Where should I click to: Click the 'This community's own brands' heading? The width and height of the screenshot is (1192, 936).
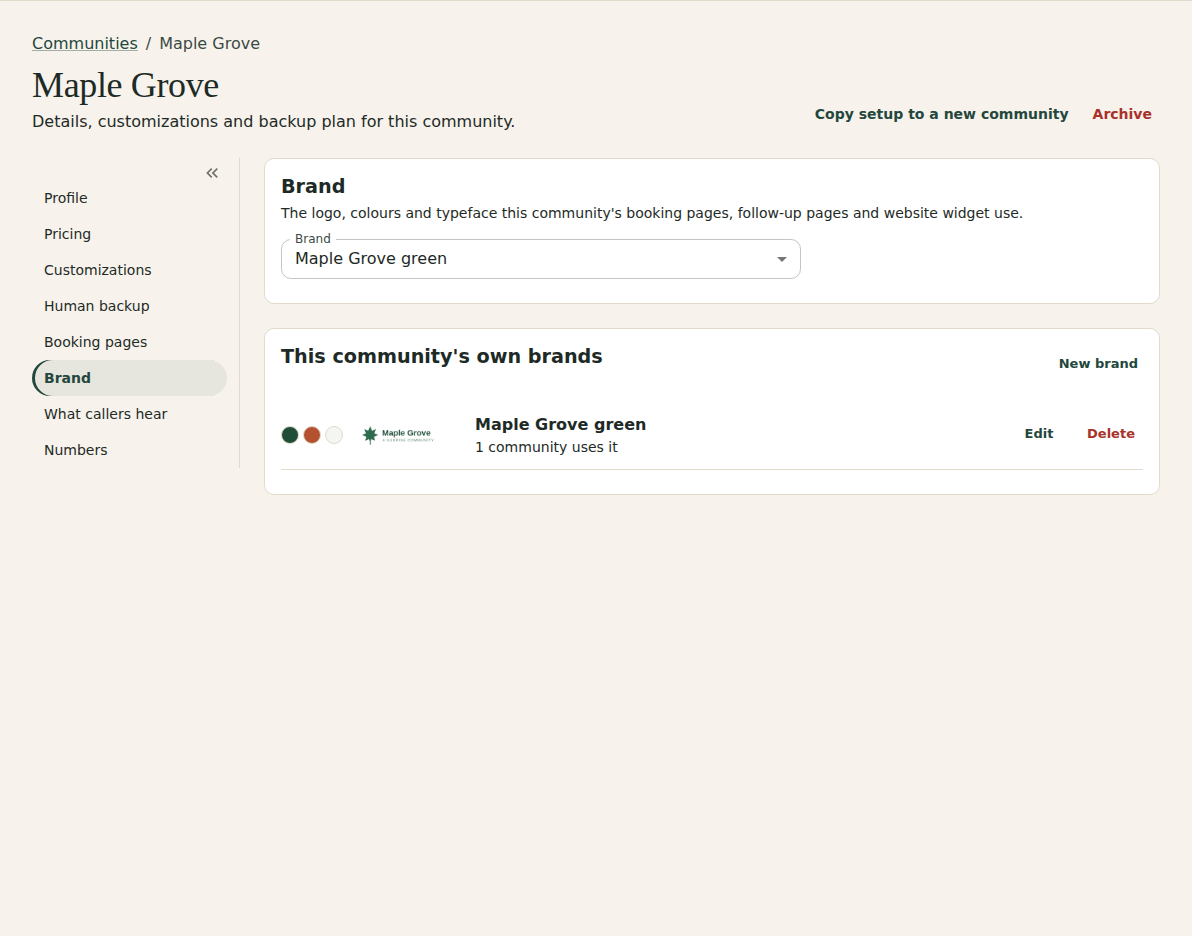(x=441, y=357)
